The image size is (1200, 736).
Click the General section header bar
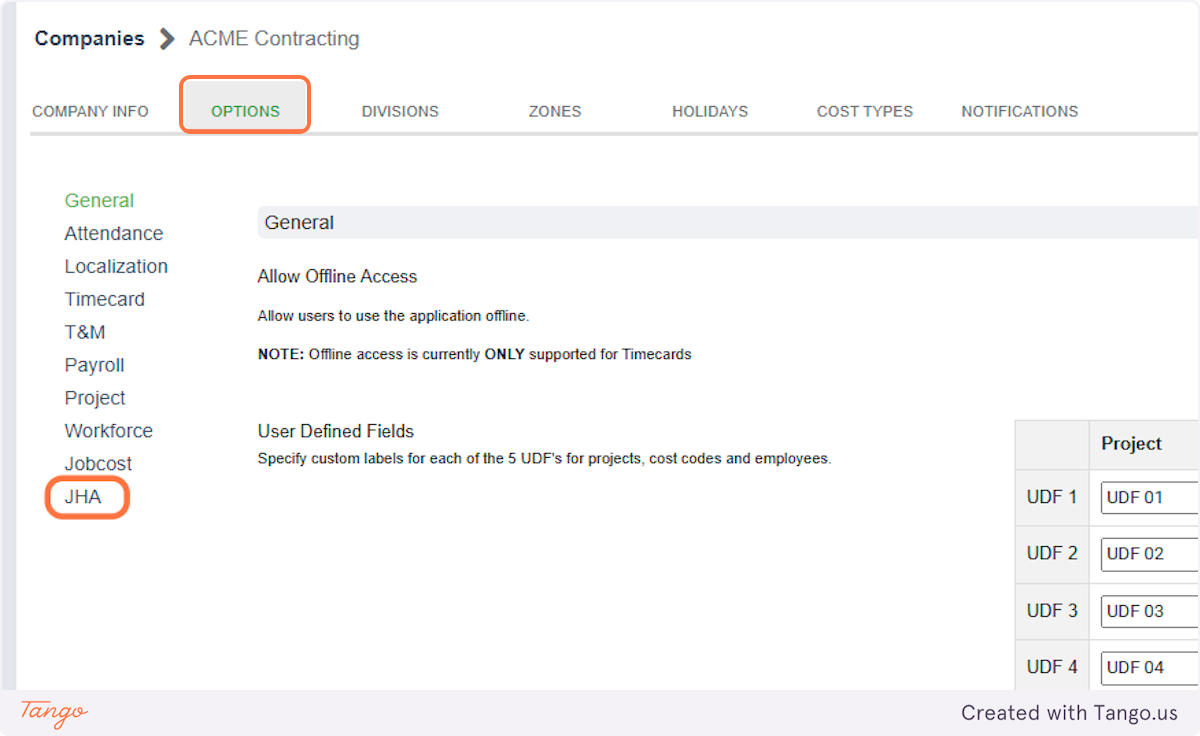[728, 222]
